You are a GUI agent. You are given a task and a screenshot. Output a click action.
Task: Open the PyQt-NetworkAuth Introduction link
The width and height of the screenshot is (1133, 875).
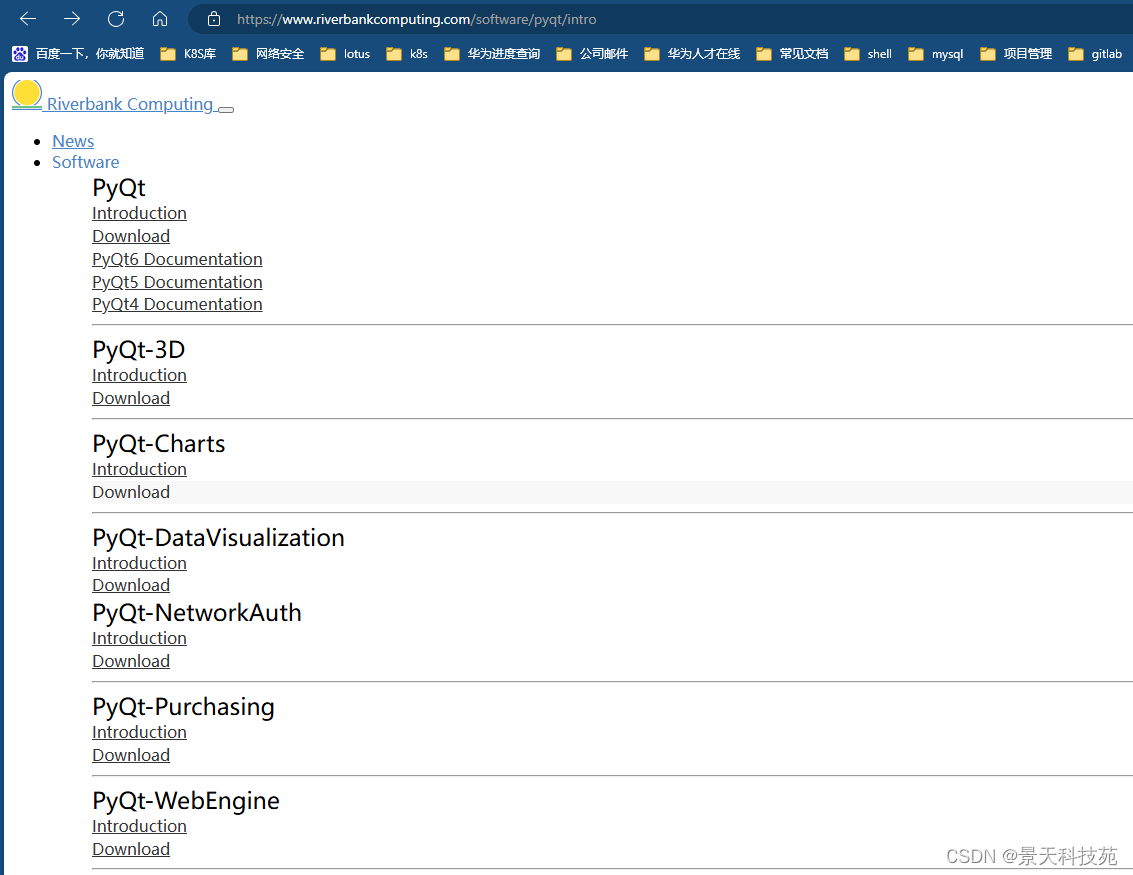tap(139, 638)
